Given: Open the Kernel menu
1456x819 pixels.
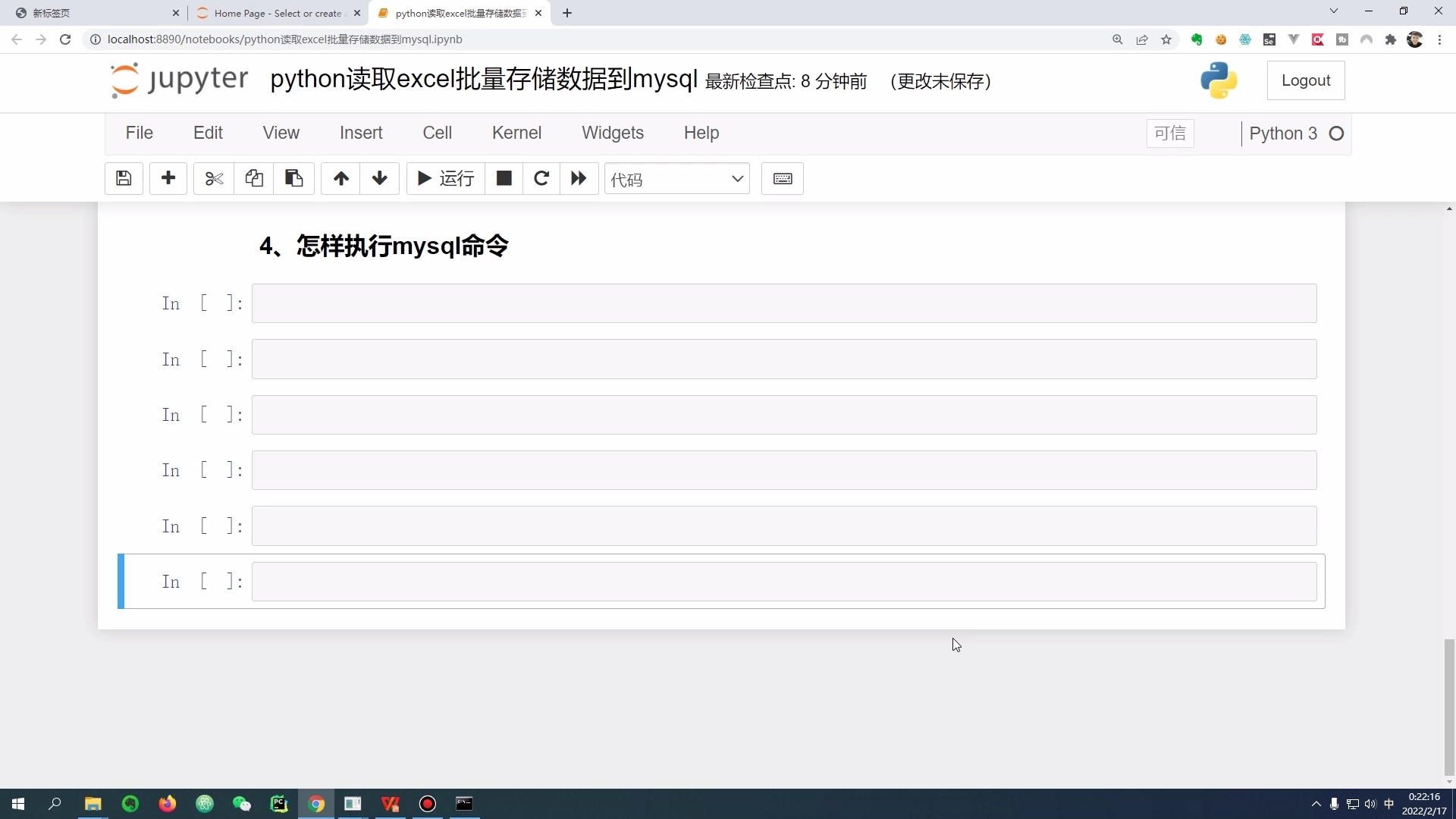Looking at the screenshot, I should pyautogui.click(x=516, y=132).
